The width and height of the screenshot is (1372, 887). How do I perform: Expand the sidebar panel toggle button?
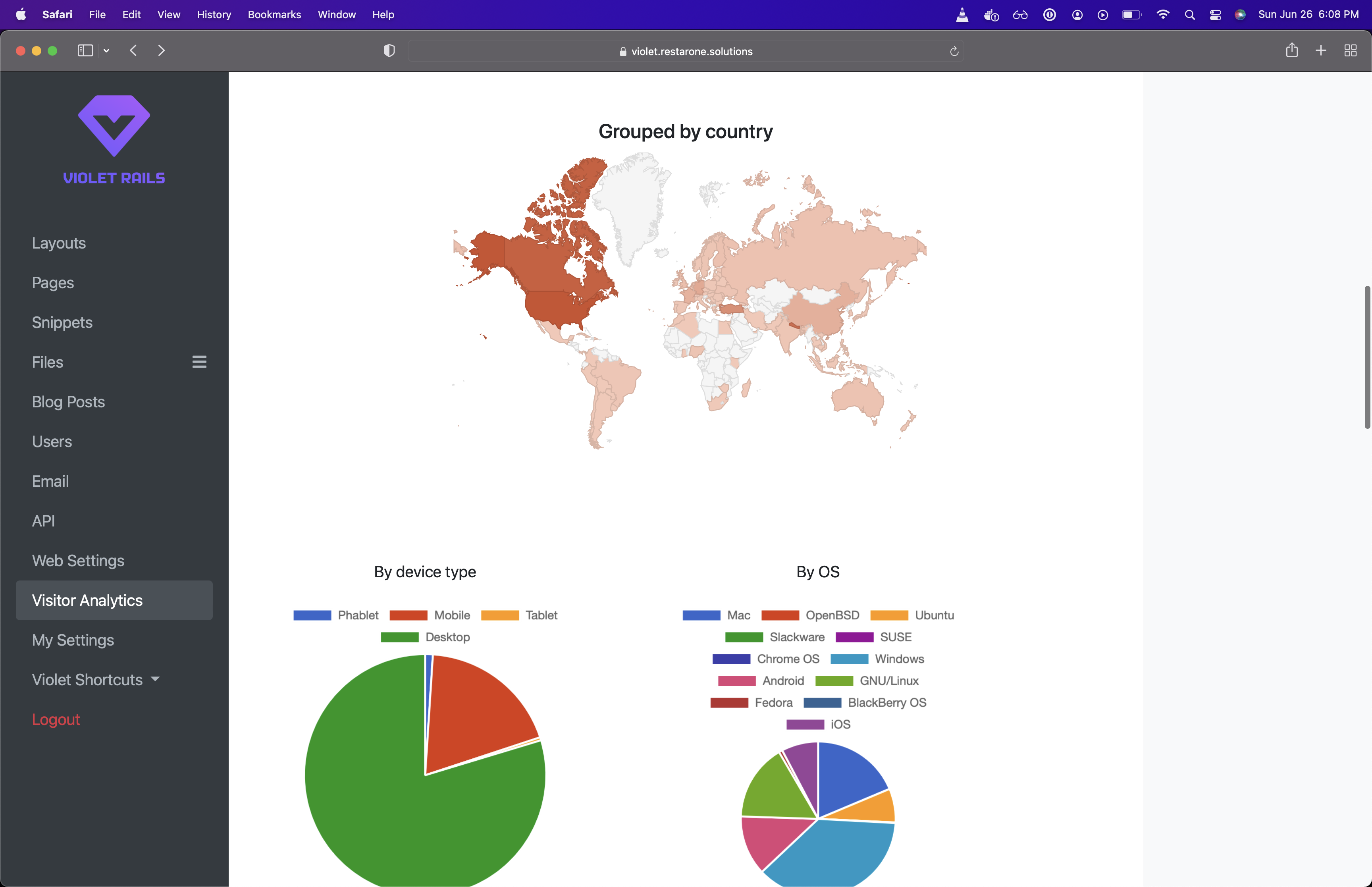tap(84, 50)
